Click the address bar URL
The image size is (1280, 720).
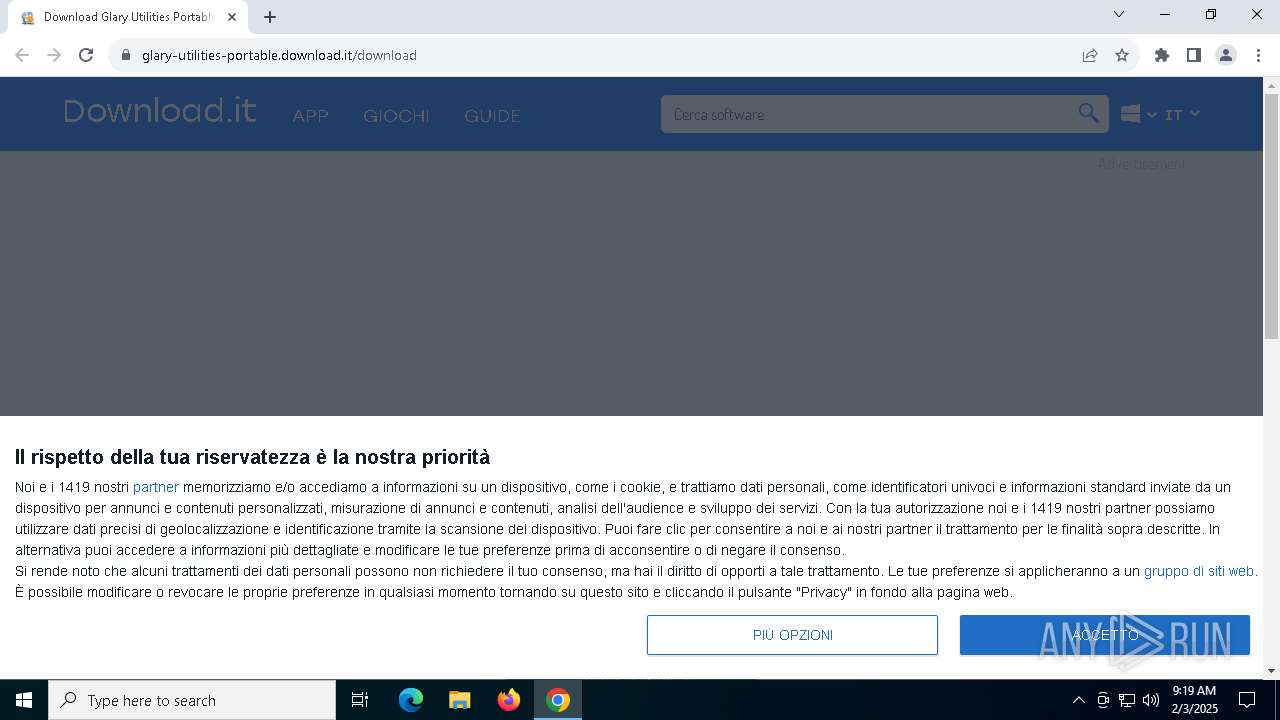click(x=279, y=55)
